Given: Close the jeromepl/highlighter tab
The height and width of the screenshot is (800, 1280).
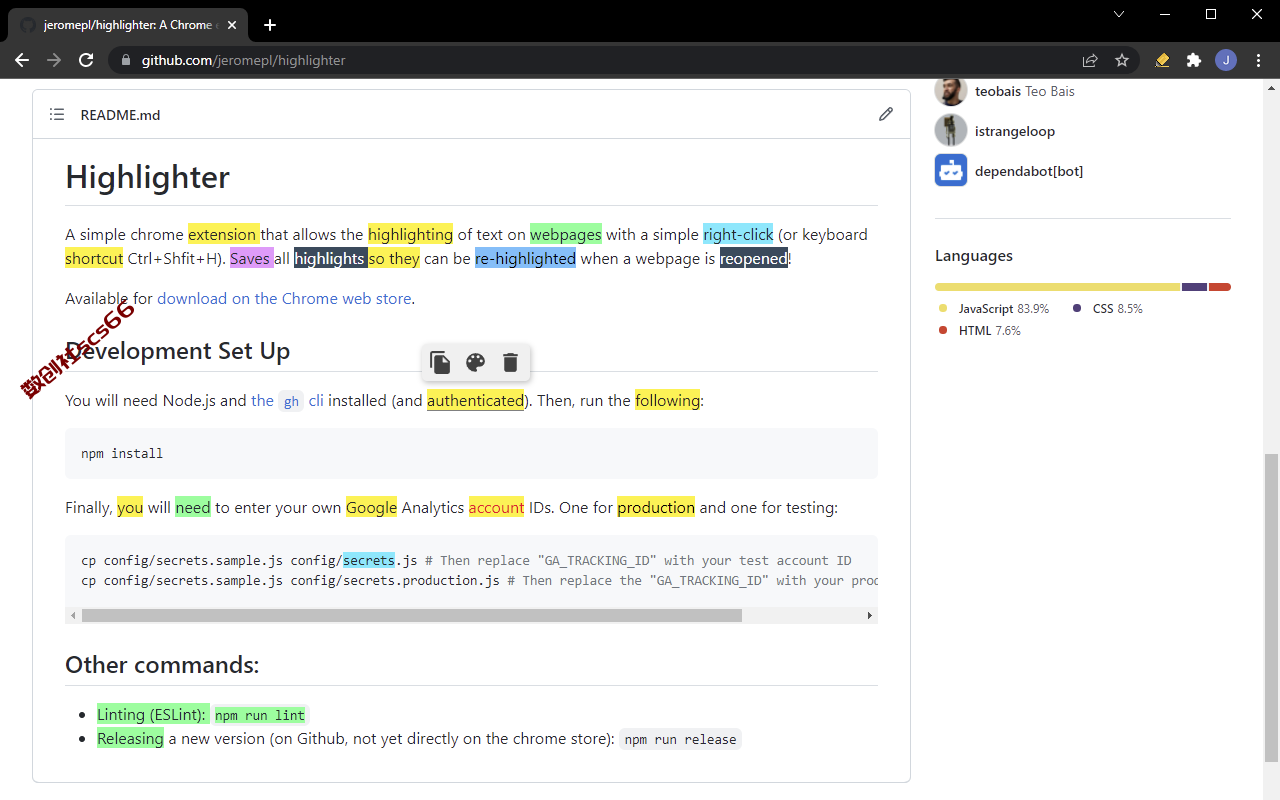Looking at the screenshot, I should pyautogui.click(x=233, y=25).
